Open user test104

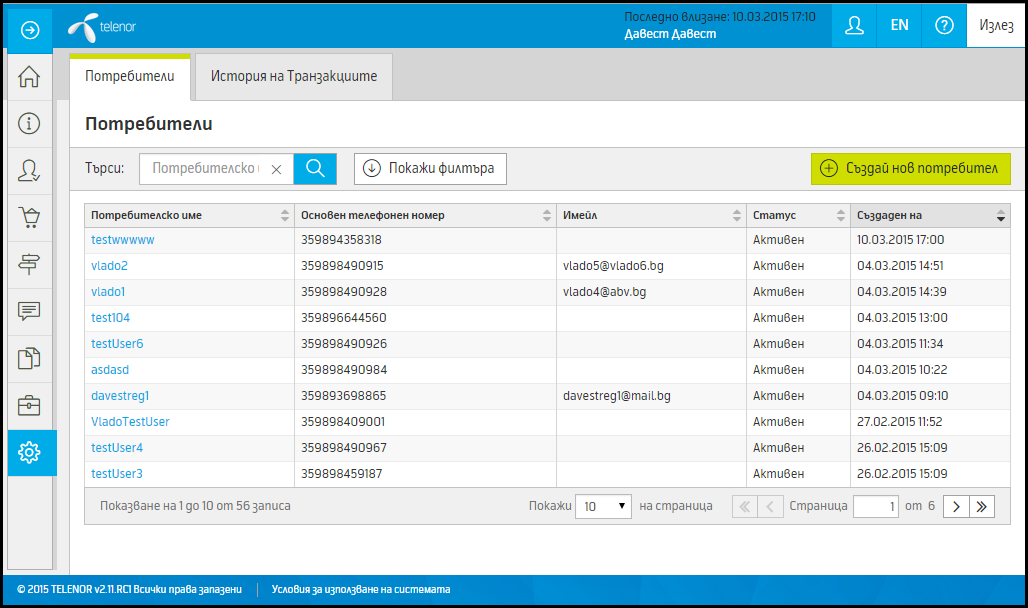tap(110, 317)
